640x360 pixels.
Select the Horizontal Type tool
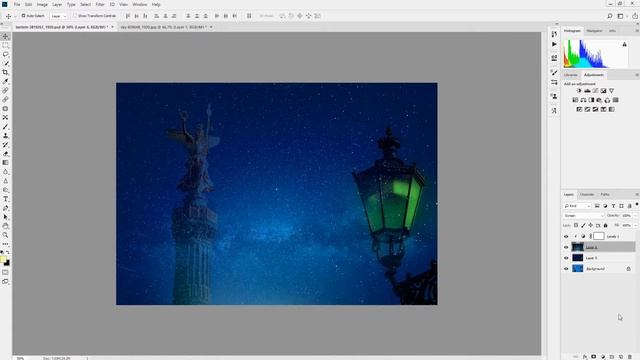click(5, 199)
